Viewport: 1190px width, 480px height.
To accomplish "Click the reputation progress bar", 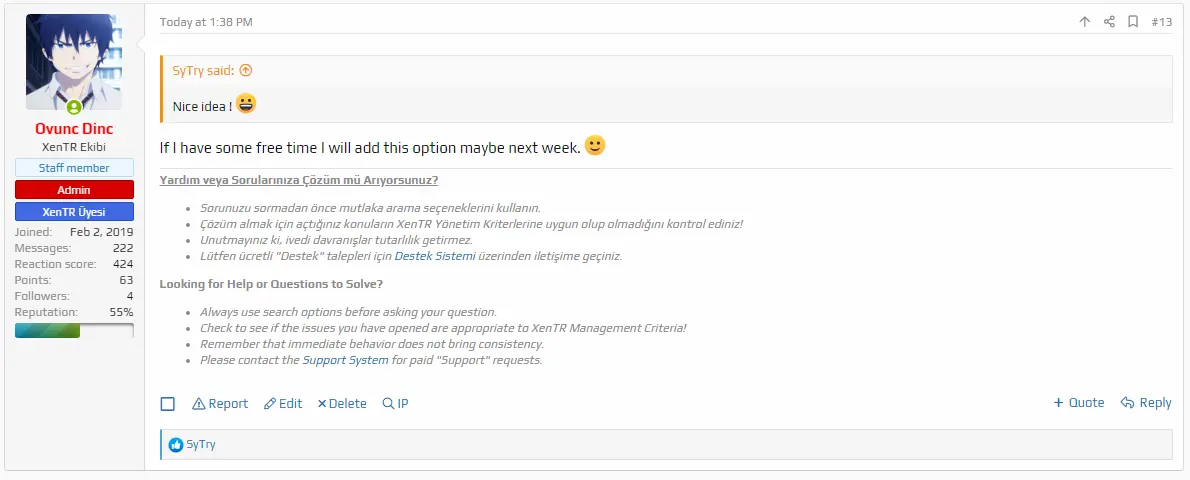I will click(74, 330).
